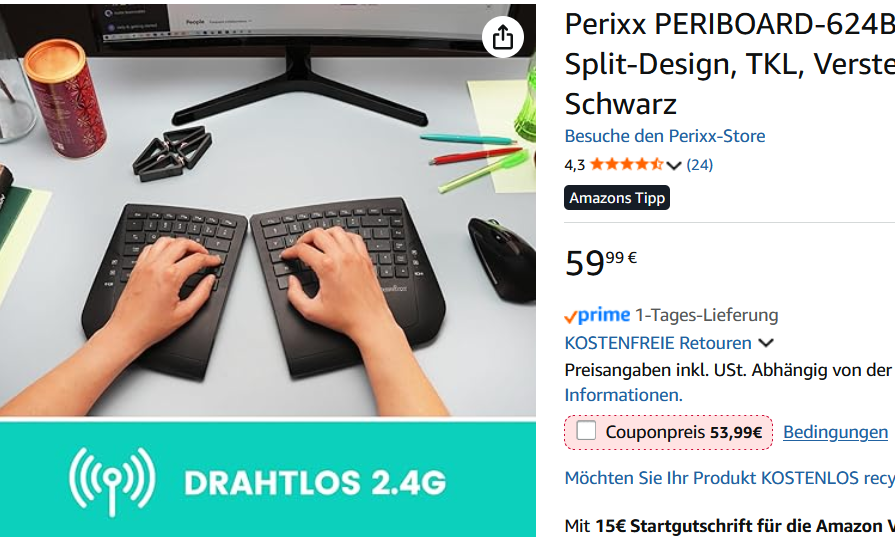Open the Bedingungen coupon terms link
Screen dimensions: 895x537
click(835, 433)
